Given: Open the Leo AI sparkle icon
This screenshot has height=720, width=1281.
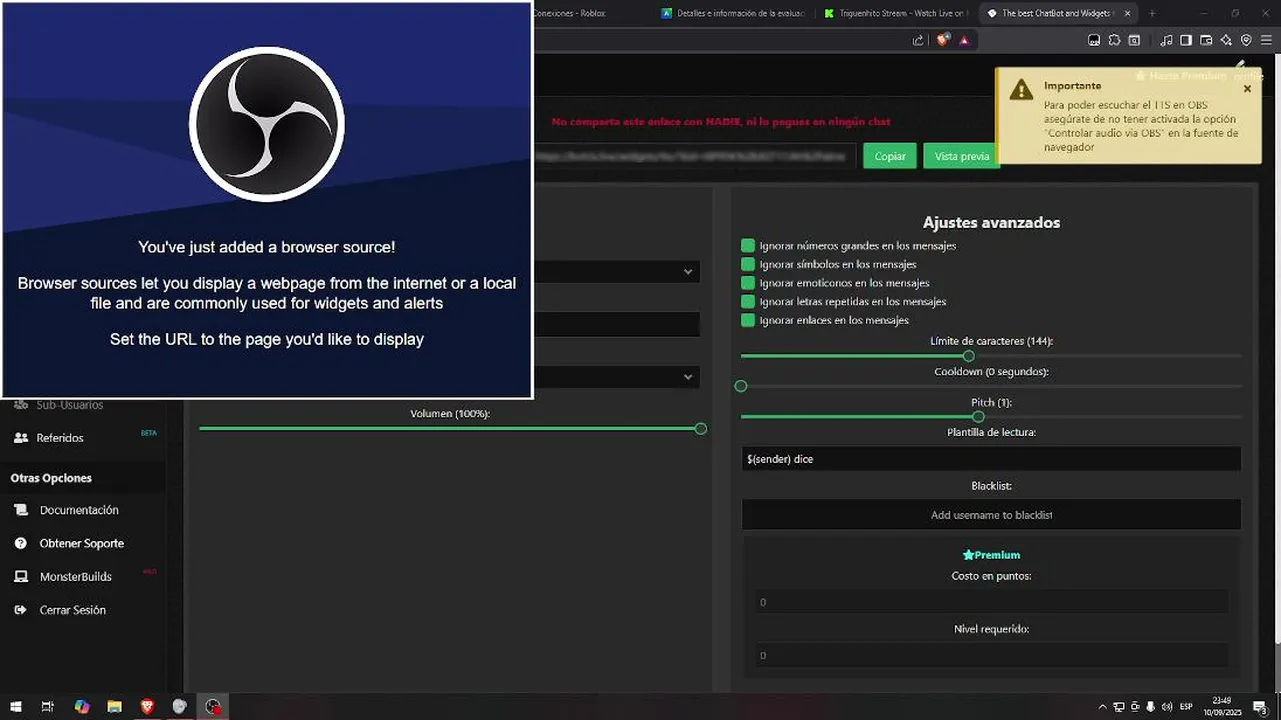Looking at the screenshot, I should 1226,40.
